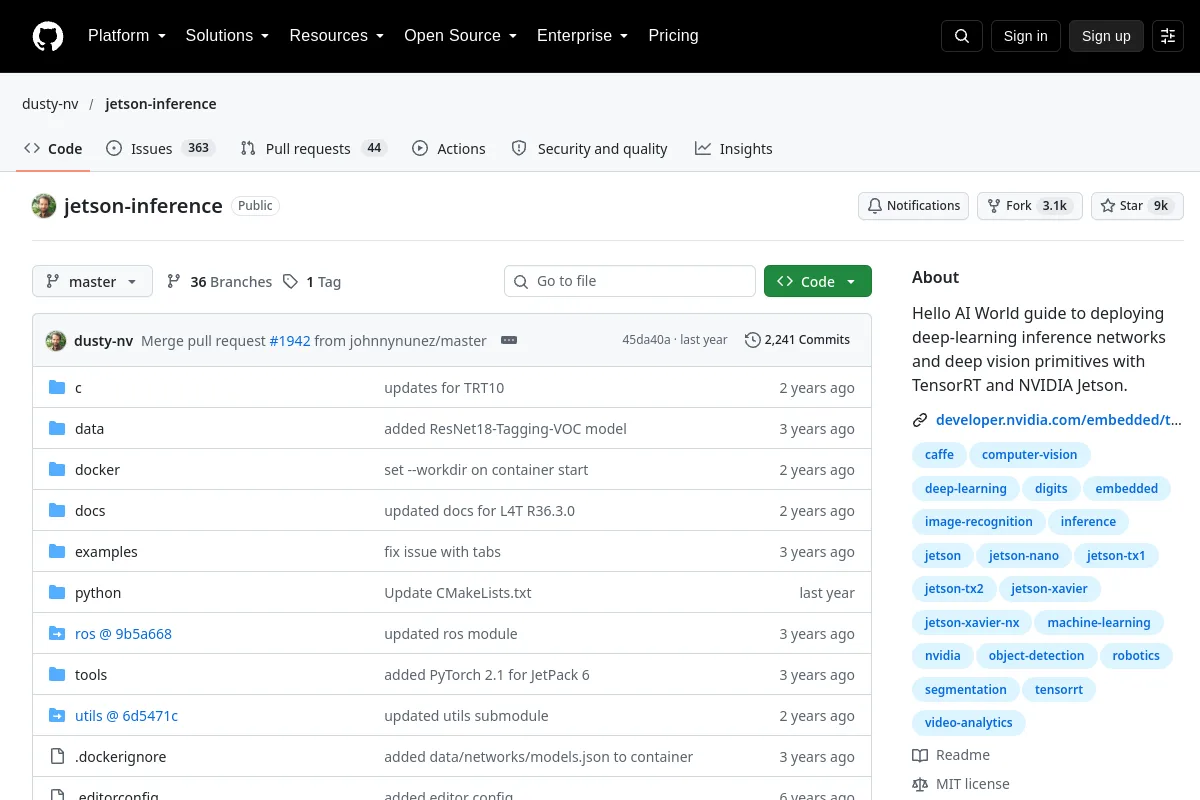
Task: Click the history clock icon beside 2,241 Commits
Action: point(753,340)
